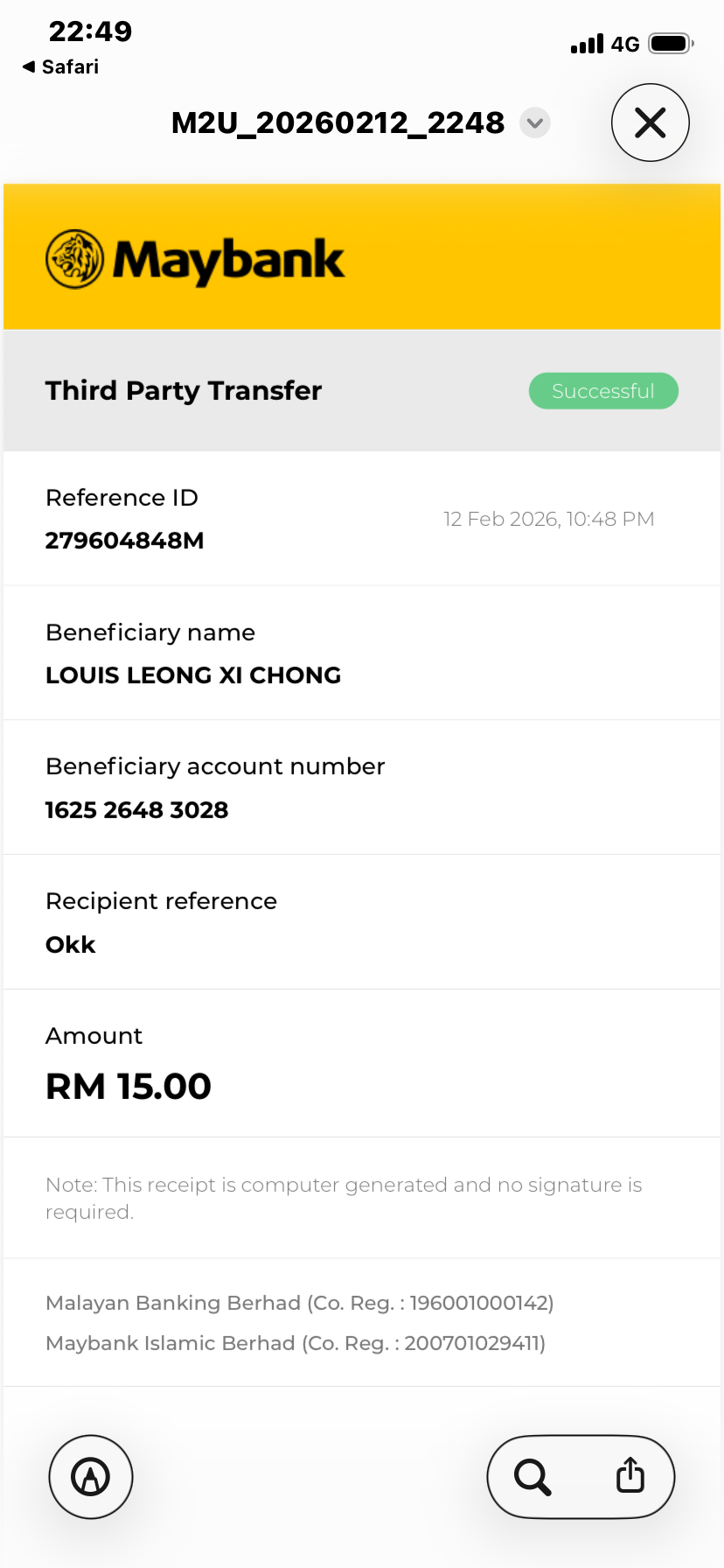Tap the document title M2U_20260212_2248

pos(338,123)
